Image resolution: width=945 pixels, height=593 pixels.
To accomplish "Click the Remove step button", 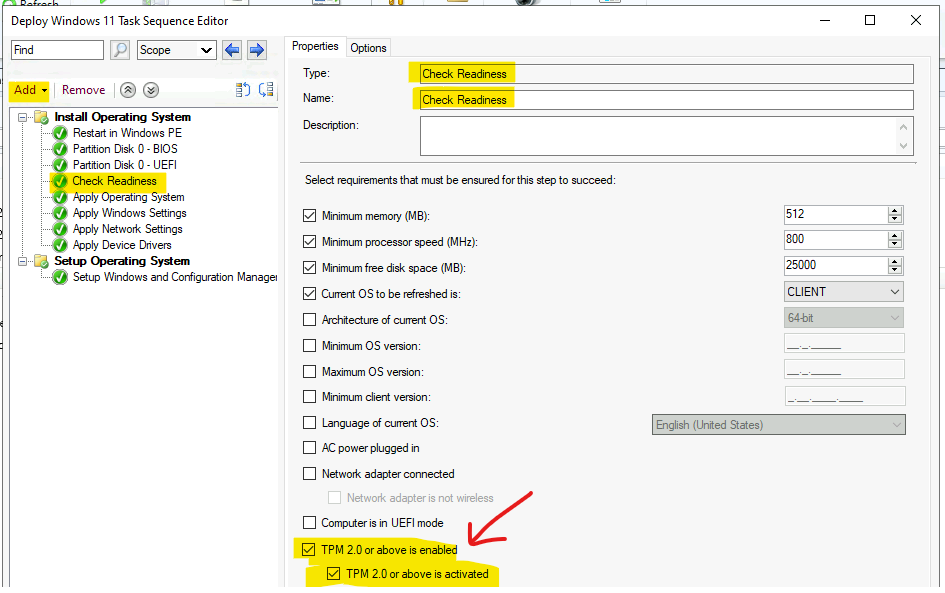I will (84, 90).
